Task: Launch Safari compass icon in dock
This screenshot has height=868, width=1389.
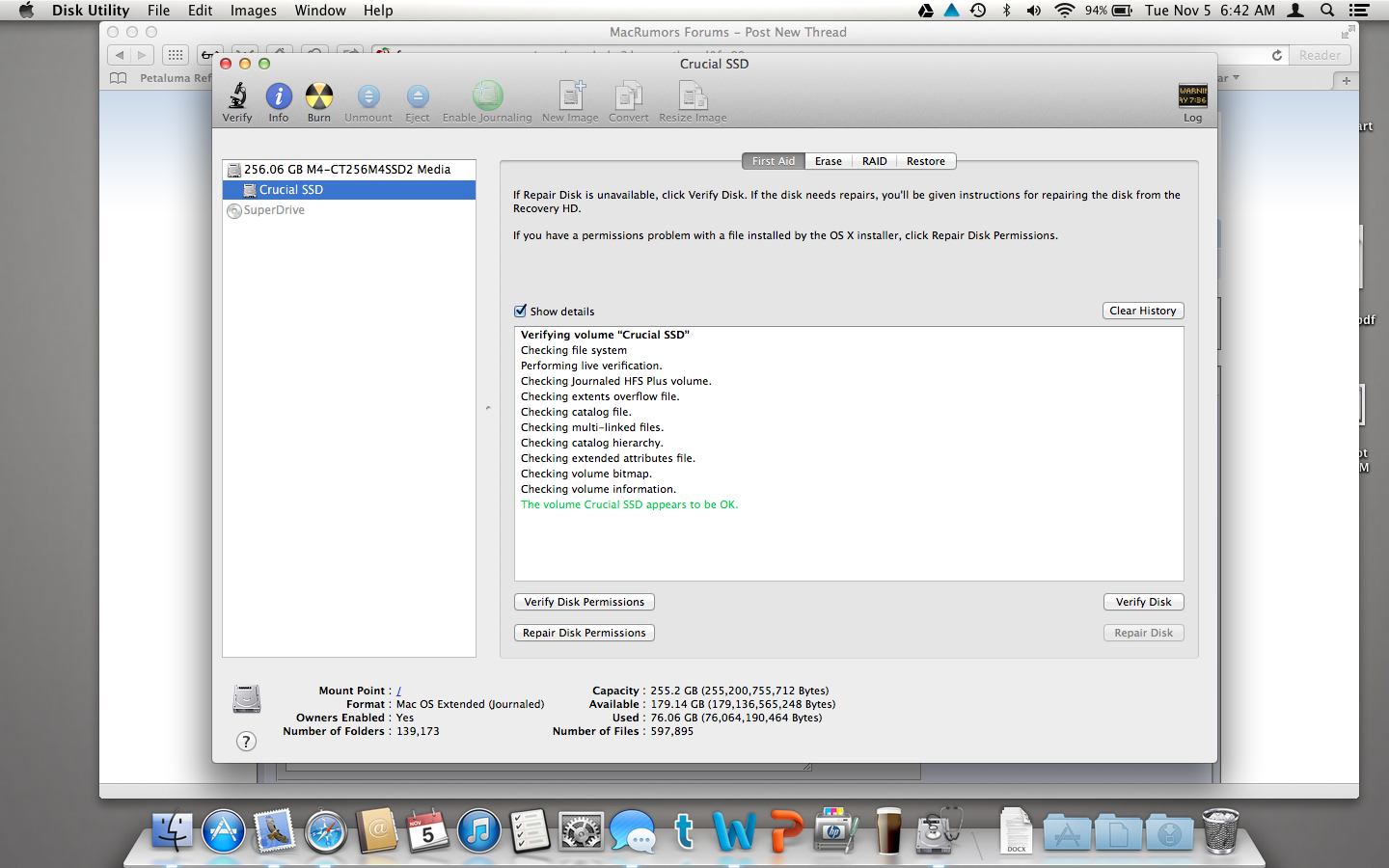Action: point(326,830)
